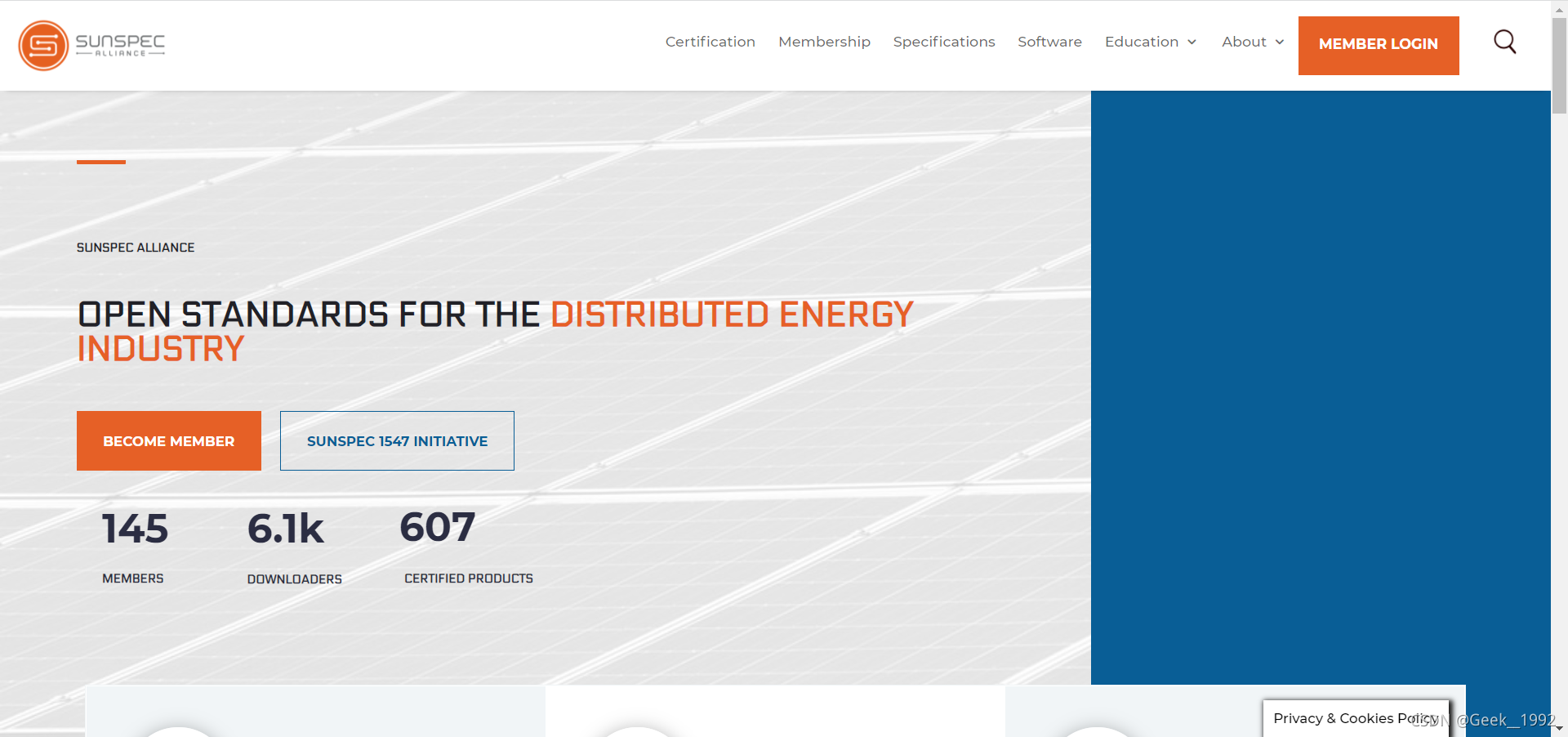Open the SUNSPEC 1547 INITIATIVE link
This screenshot has height=737, width=1568.
(397, 440)
